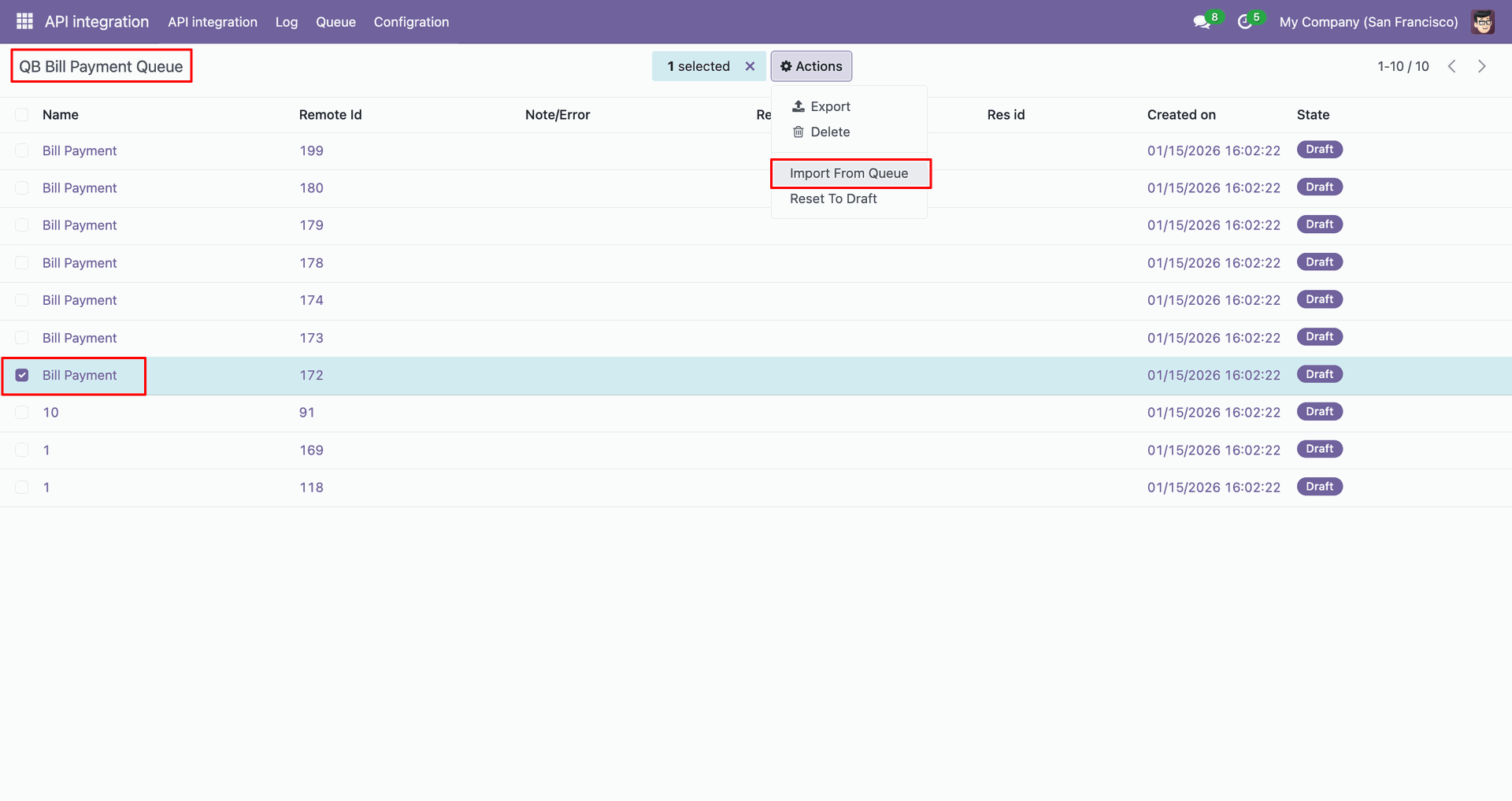
Task: Click the user avatar in top bar
Action: point(1483,22)
